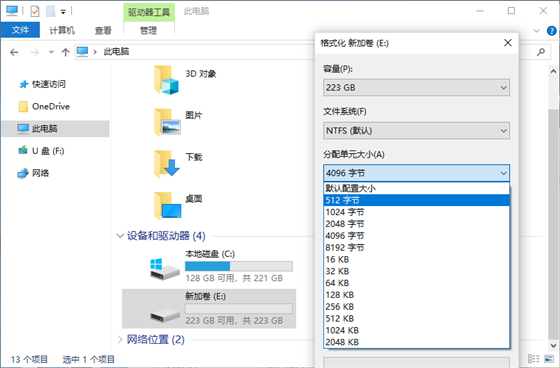
Task: Click the properties quick access icon
Action: [x=35, y=11]
